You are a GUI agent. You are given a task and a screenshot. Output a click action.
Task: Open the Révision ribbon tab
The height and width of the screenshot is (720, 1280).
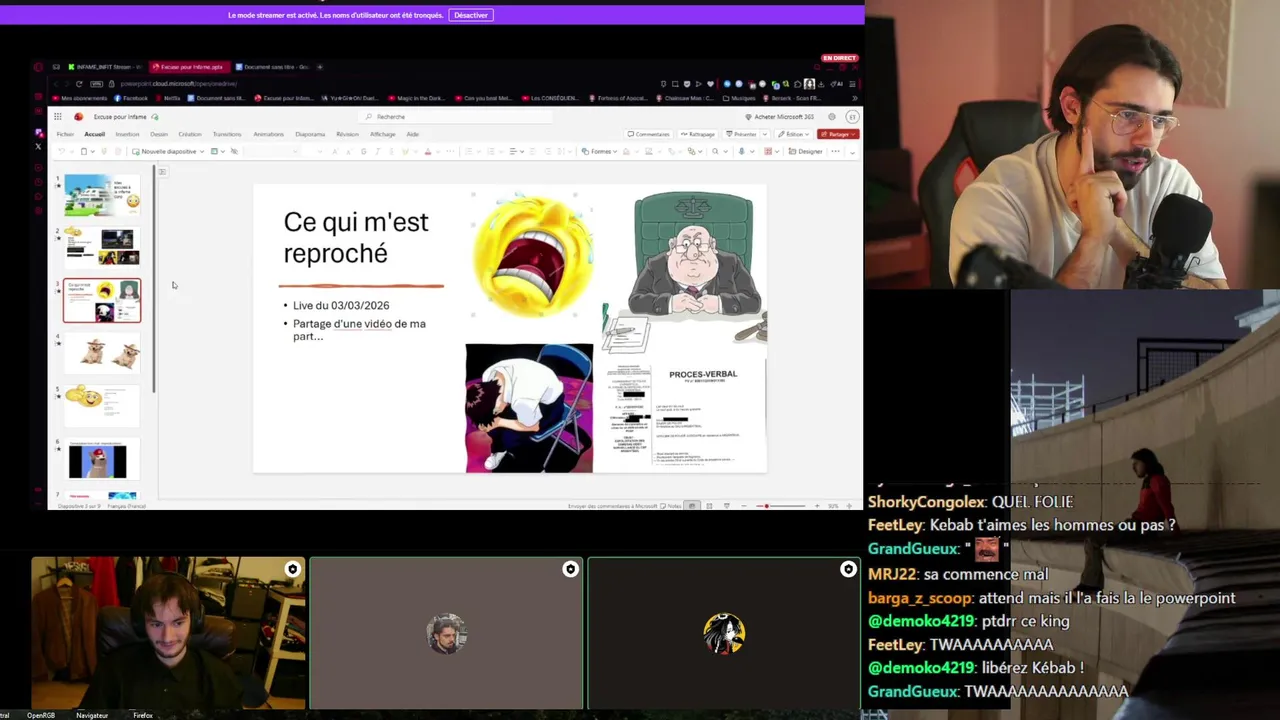tap(347, 134)
